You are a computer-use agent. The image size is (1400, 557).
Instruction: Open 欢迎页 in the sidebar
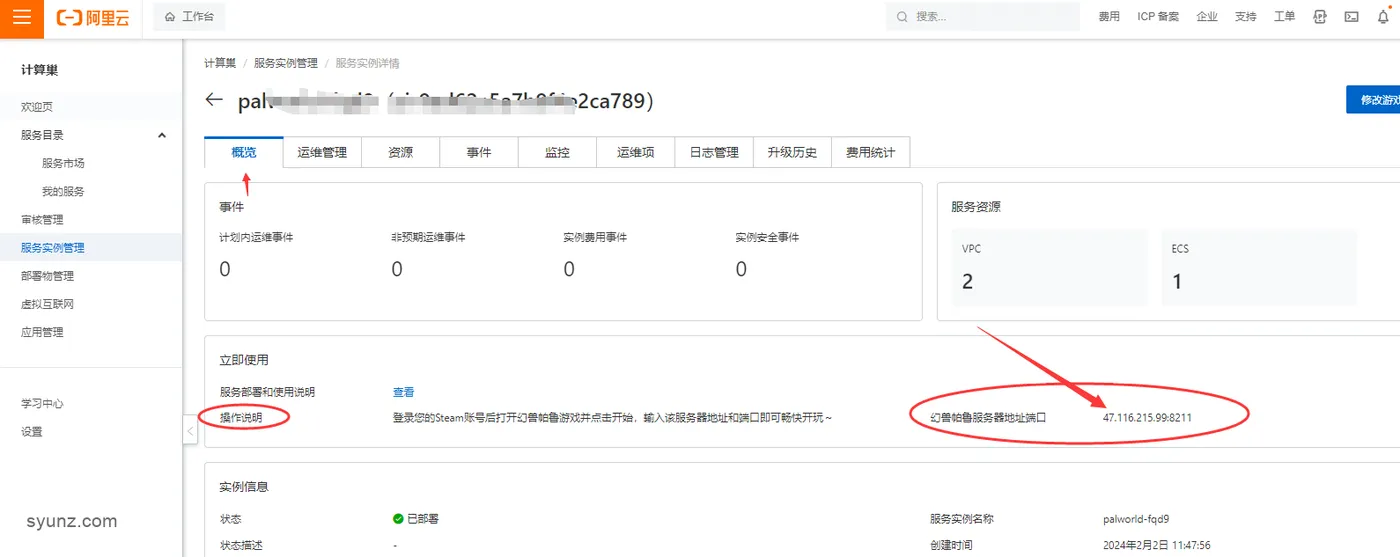tap(37, 107)
